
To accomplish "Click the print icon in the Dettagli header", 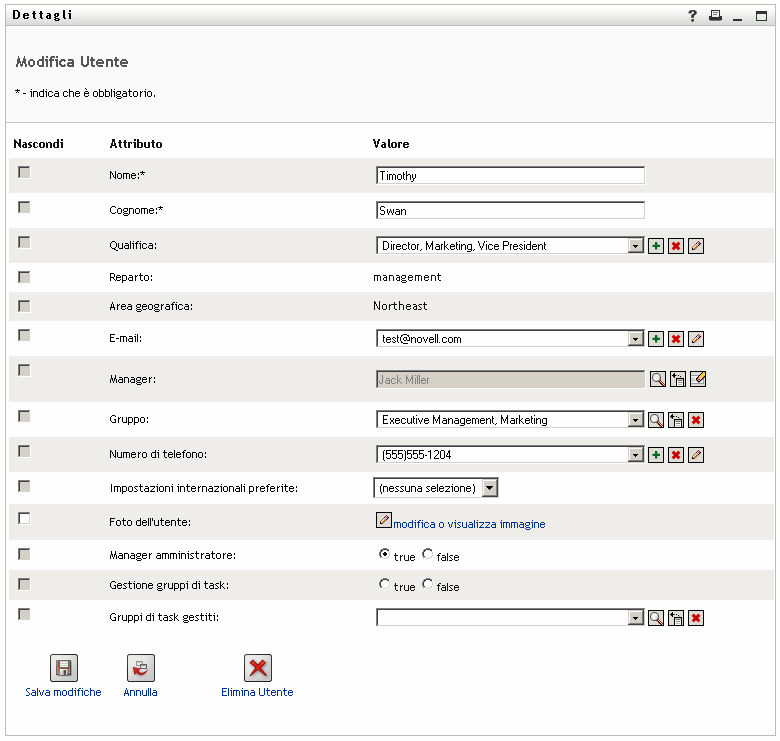I will (715, 16).
